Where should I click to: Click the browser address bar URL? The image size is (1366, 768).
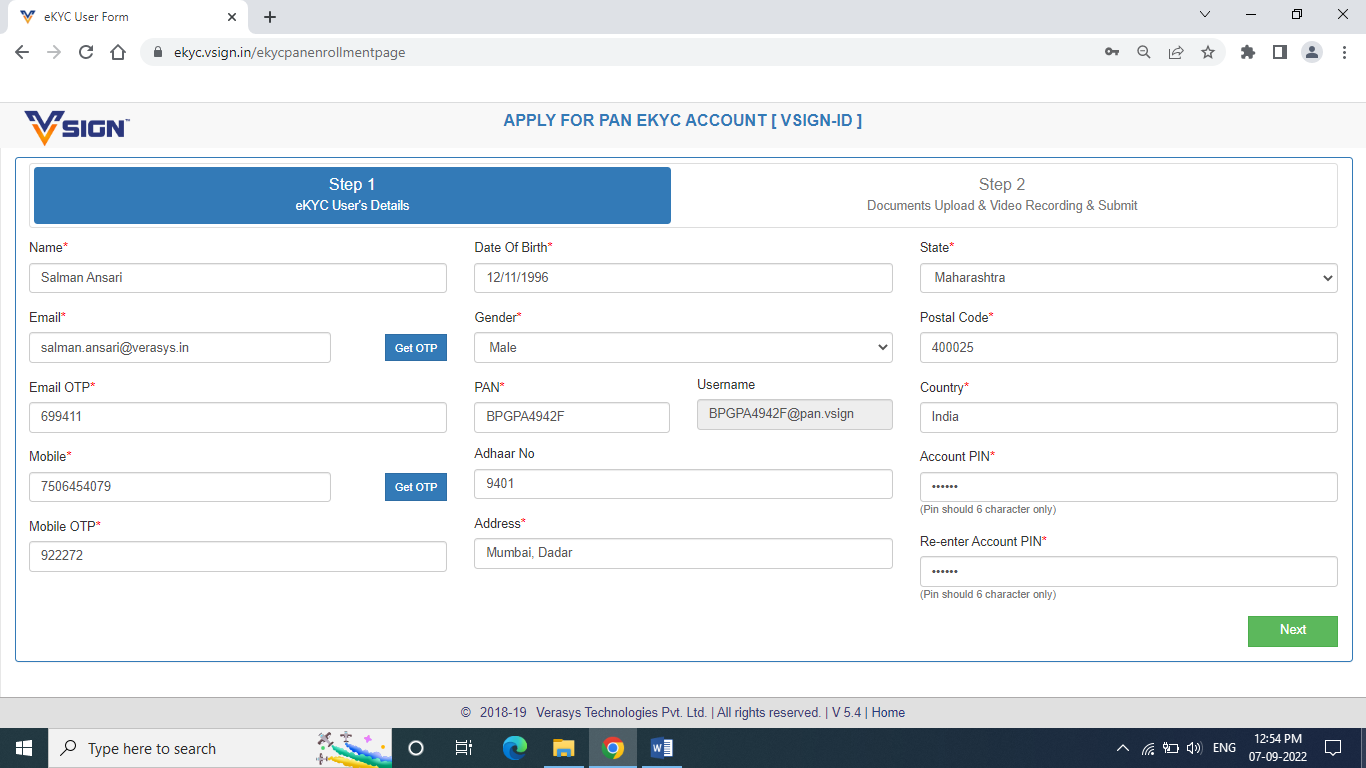(x=290, y=52)
